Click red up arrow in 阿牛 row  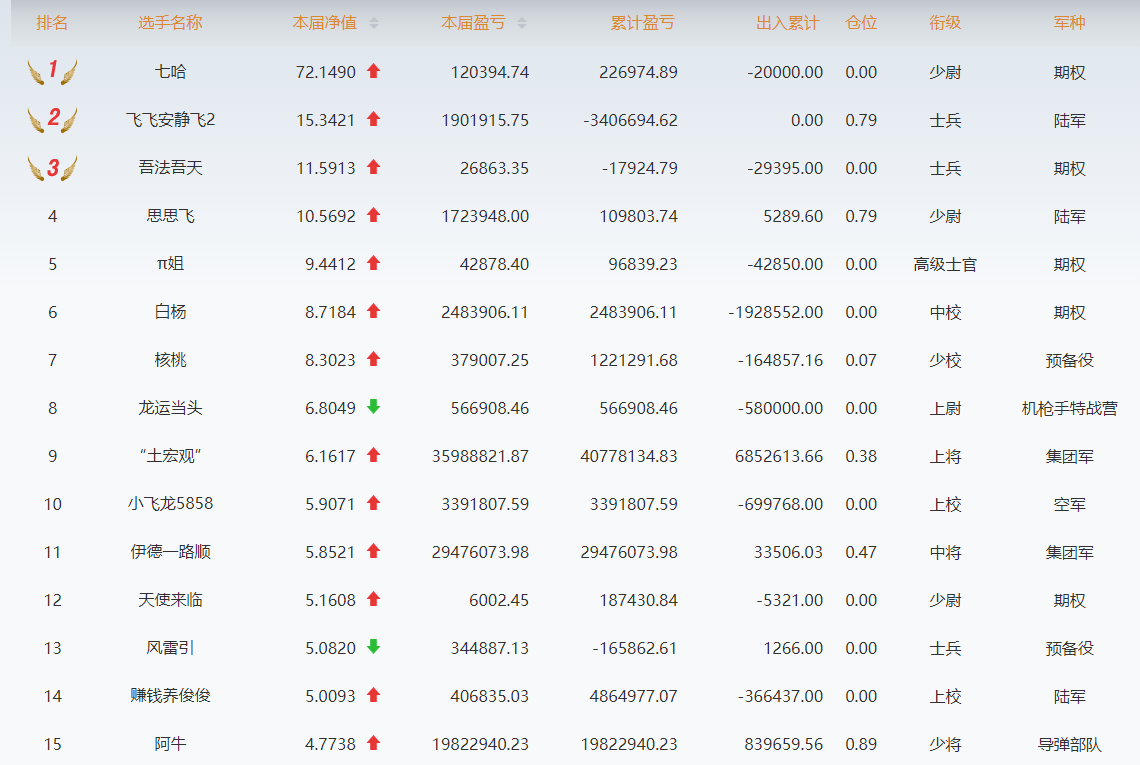pyautogui.click(x=374, y=742)
